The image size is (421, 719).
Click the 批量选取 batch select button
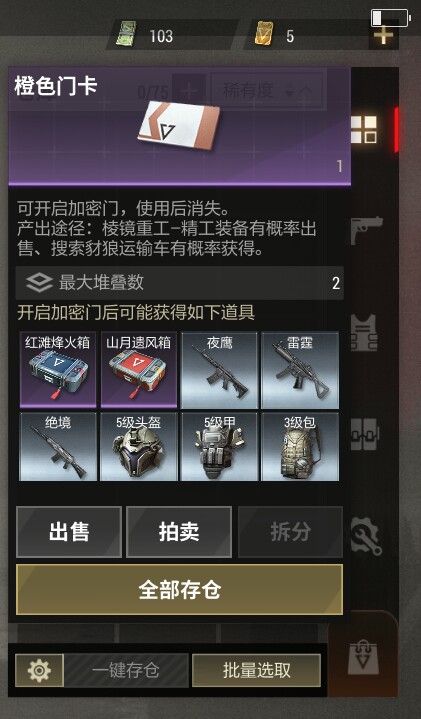[256, 670]
